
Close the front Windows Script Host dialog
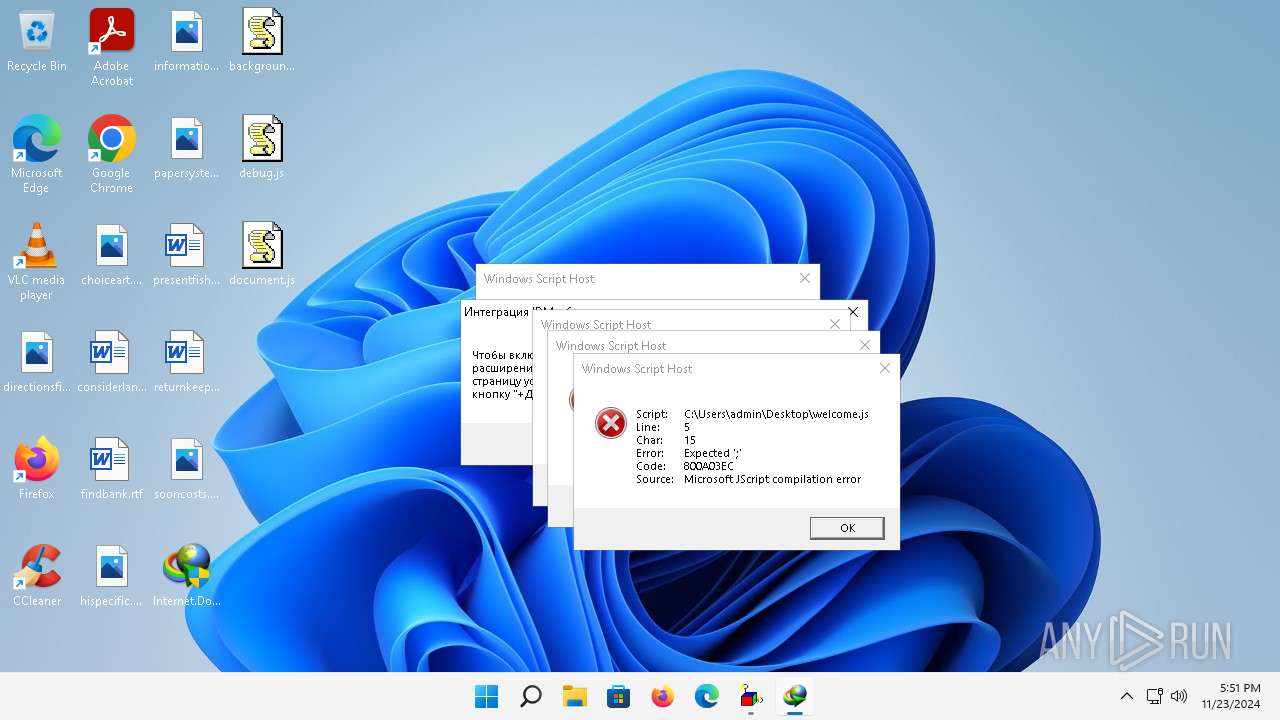[885, 368]
